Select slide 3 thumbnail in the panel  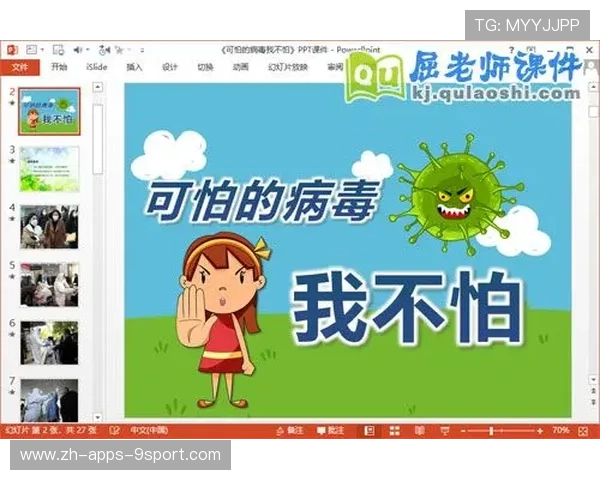click(x=49, y=169)
